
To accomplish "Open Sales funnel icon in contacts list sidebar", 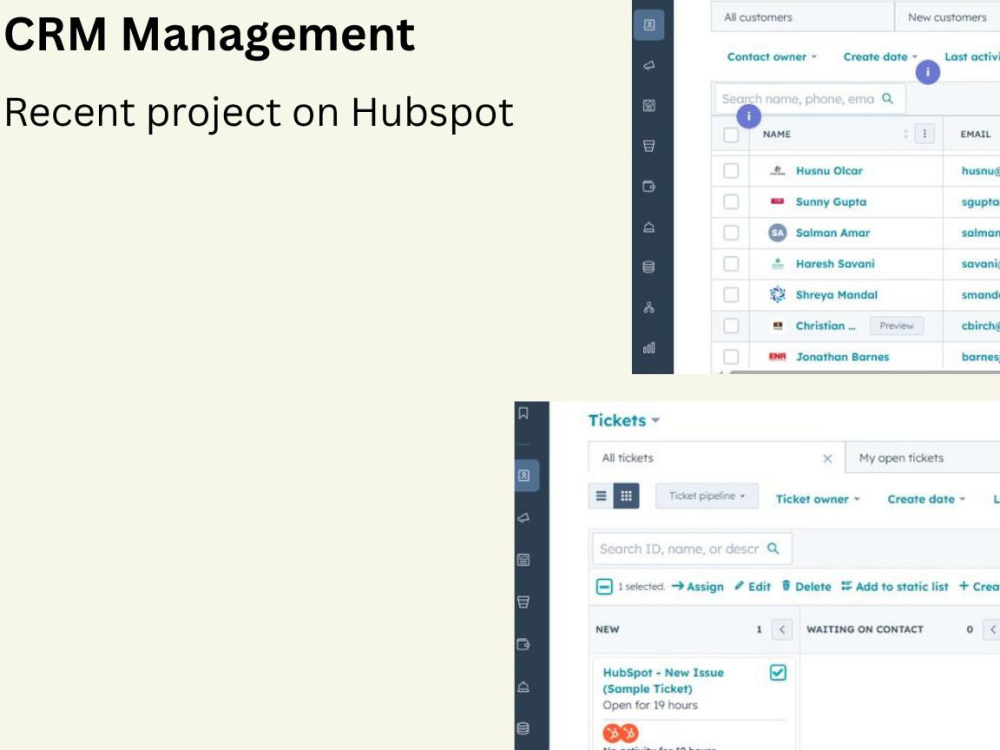I will click(649, 146).
